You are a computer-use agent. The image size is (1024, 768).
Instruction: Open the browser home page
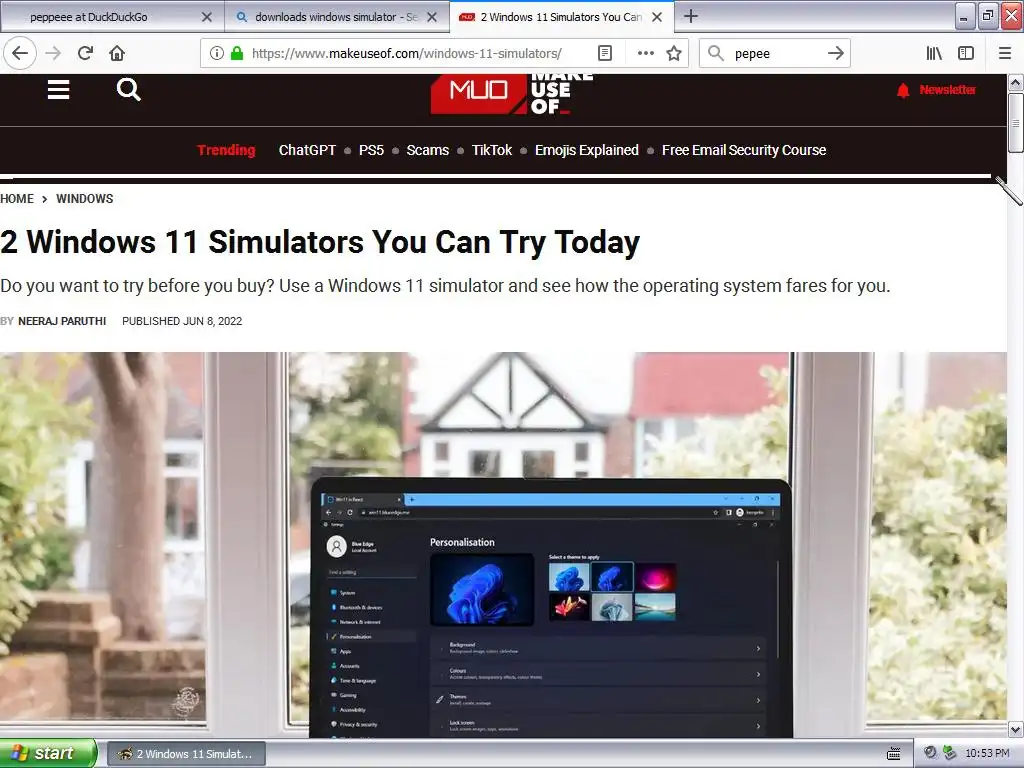pyautogui.click(x=117, y=54)
